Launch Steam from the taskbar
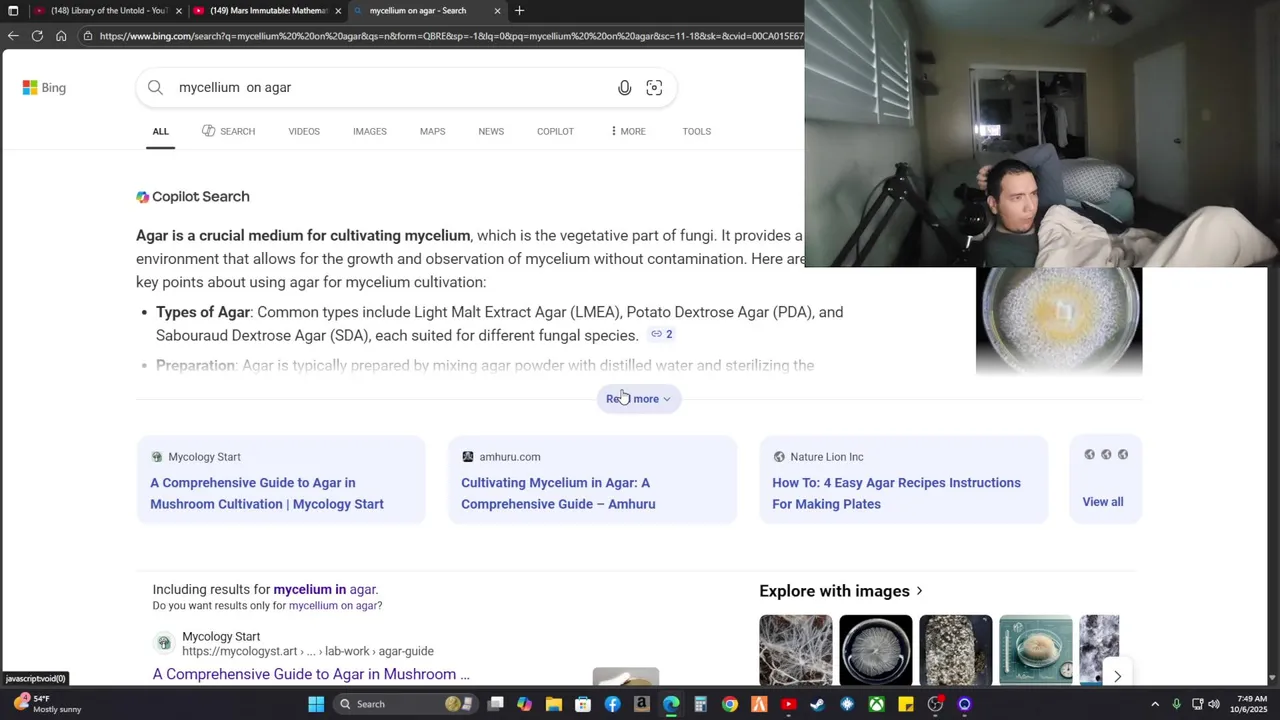Viewport: 1280px width, 720px height. coord(817,704)
